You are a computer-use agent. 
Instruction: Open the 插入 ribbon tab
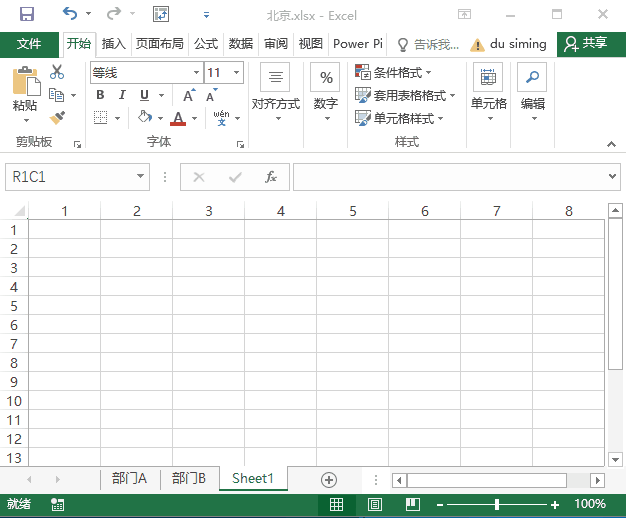[113, 44]
